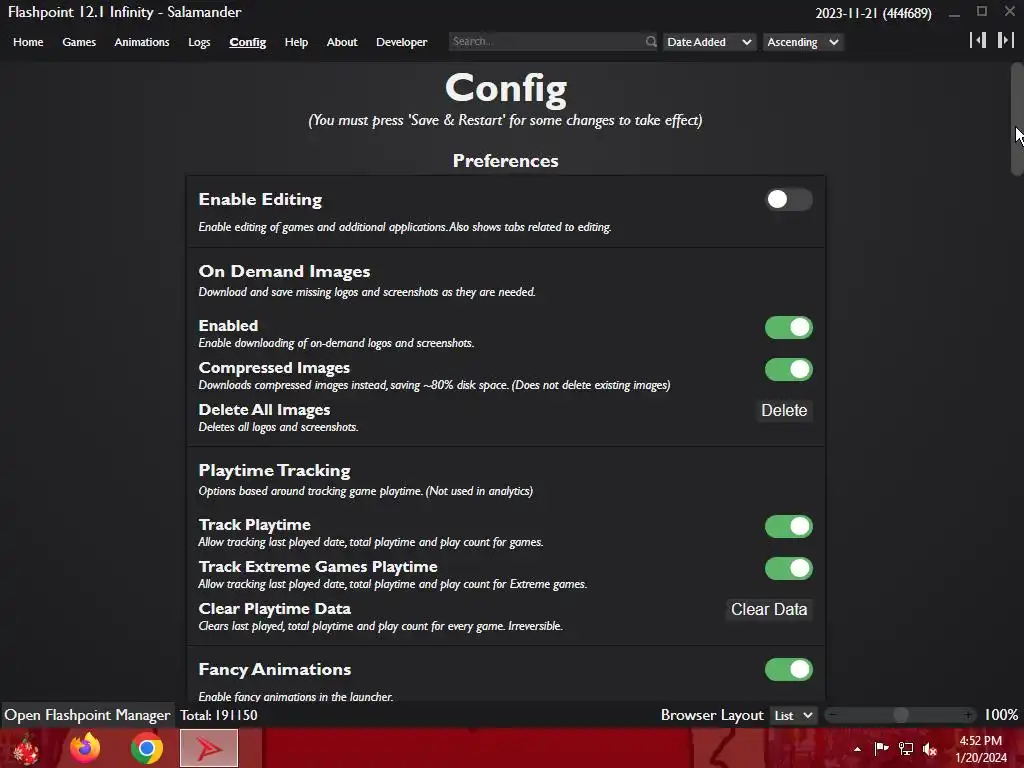
Task: Go to the Home tab
Action: click(x=28, y=42)
